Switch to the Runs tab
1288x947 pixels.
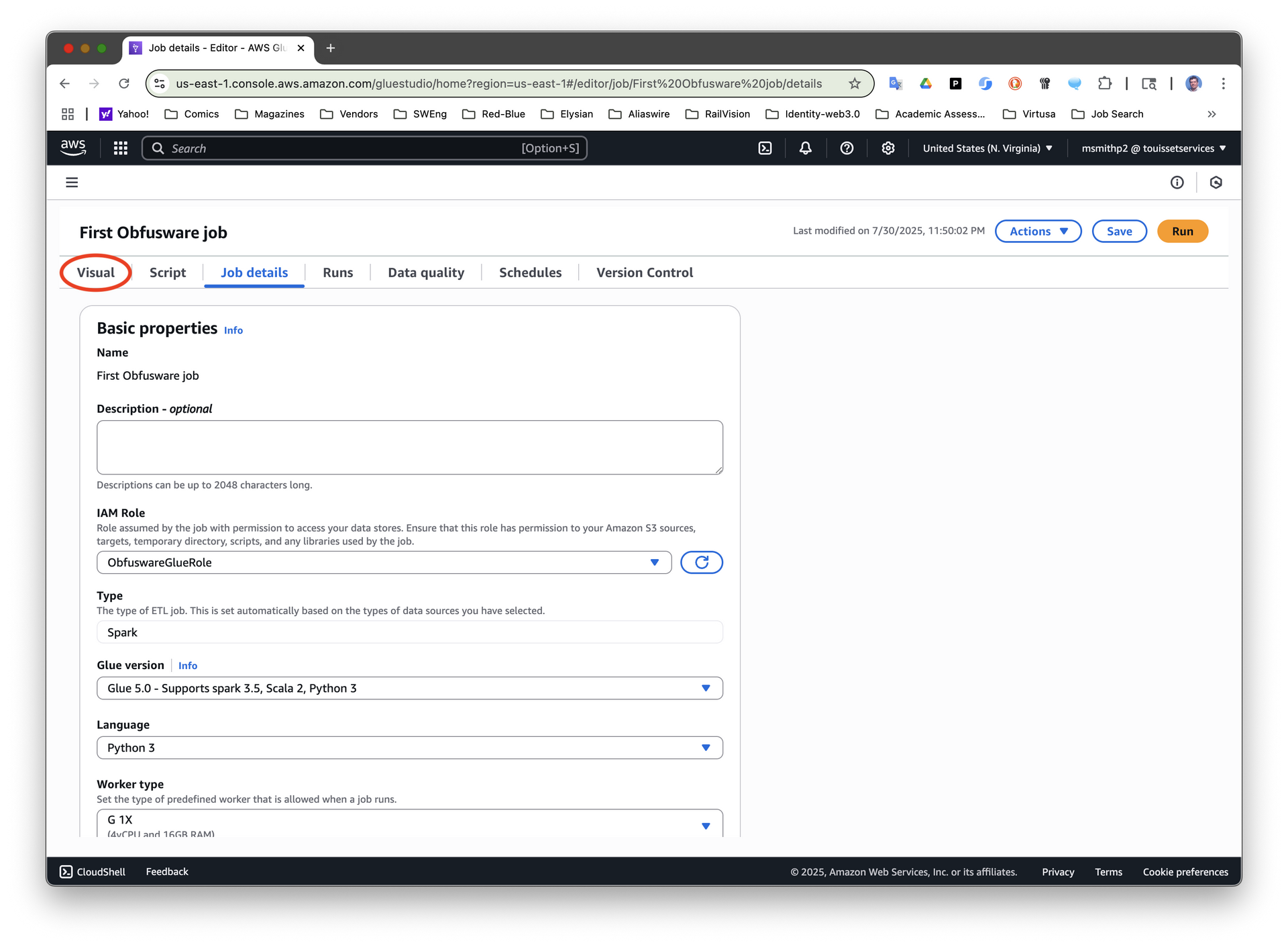pyautogui.click(x=337, y=272)
